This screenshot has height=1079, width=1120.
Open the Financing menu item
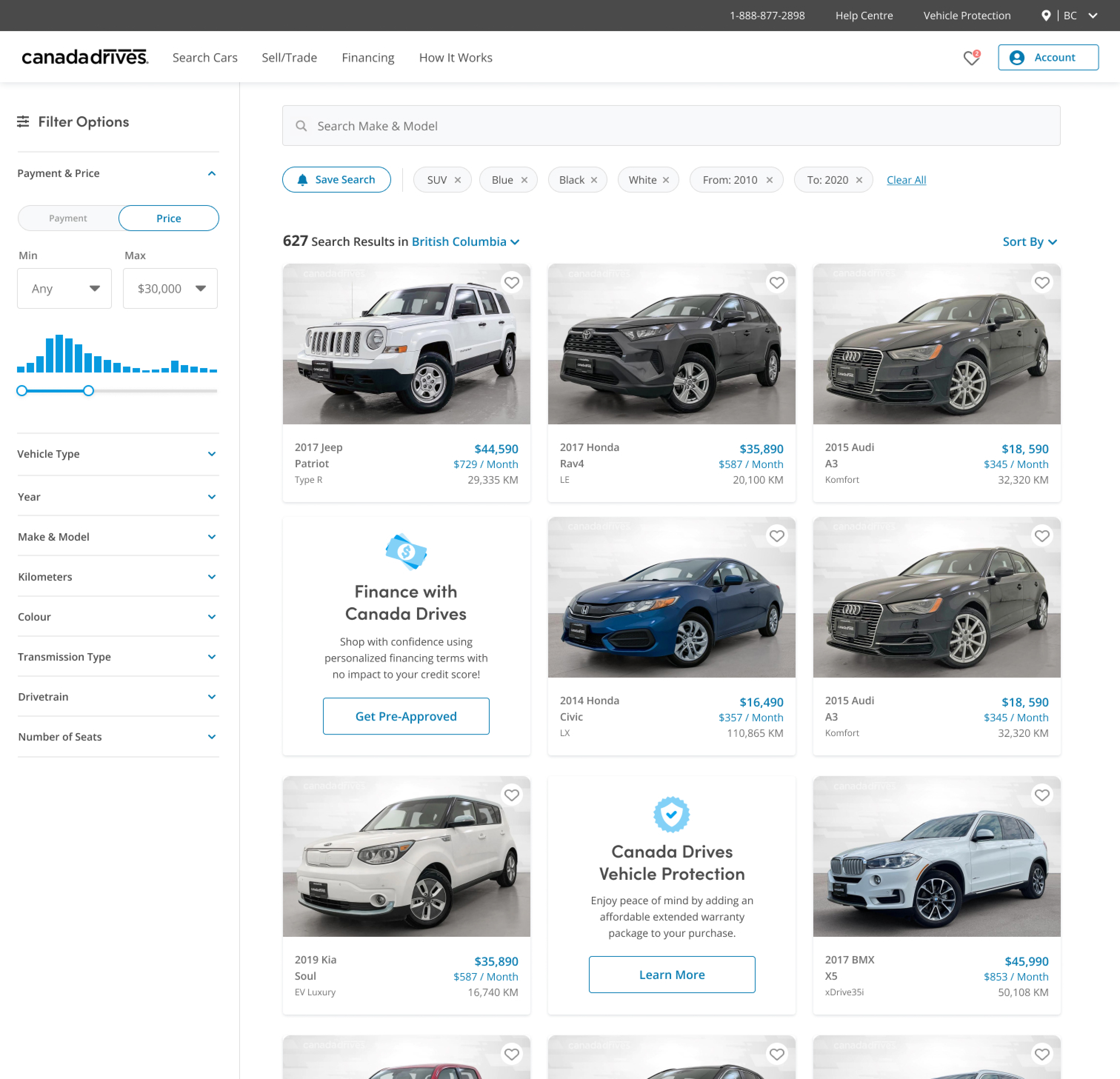(368, 58)
